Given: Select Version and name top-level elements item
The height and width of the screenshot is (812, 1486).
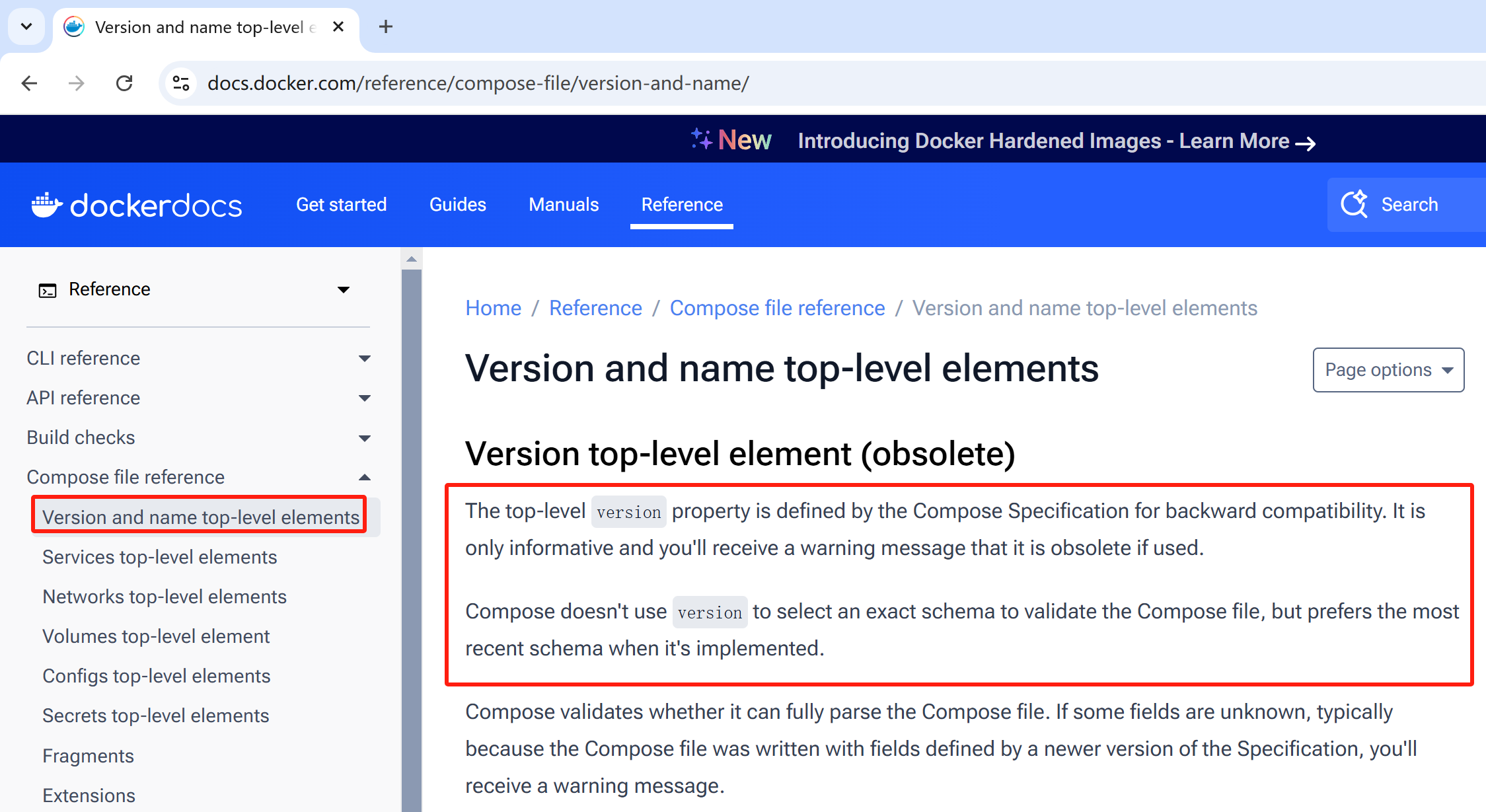Looking at the screenshot, I should tap(201, 517).
